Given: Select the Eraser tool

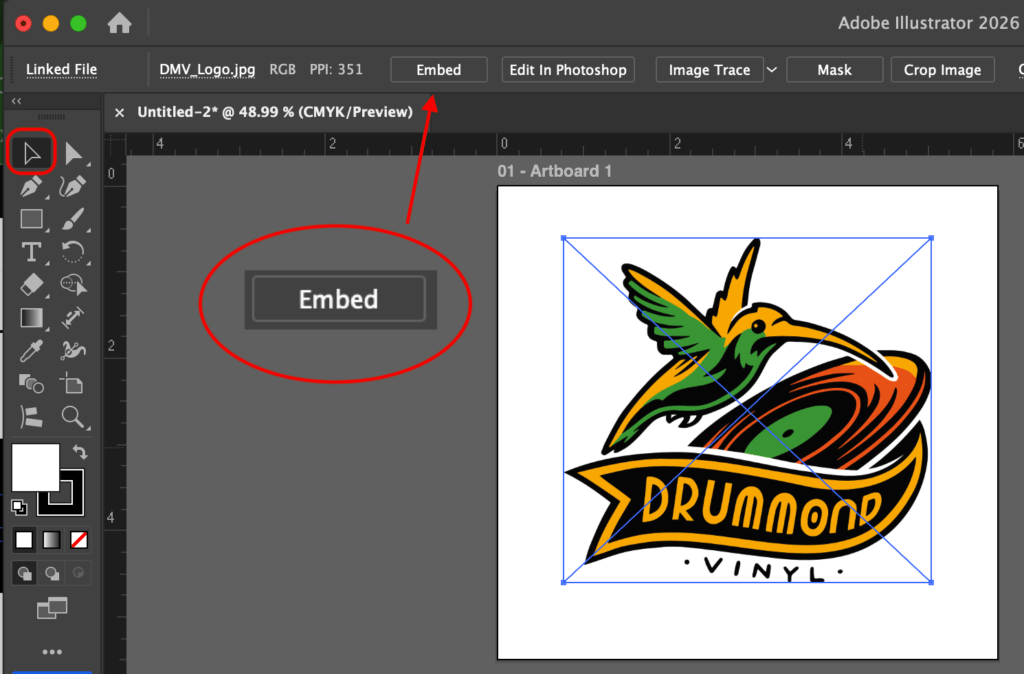Looking at the screenshot, I should coord(31,284).
